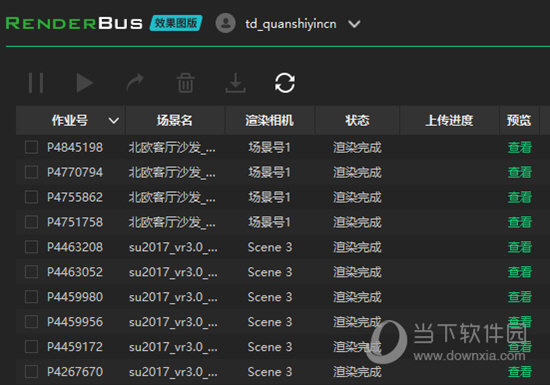Click scene name su2017_vr3.0_... in row P4463208
550x385 pixels.
[173, 247]
